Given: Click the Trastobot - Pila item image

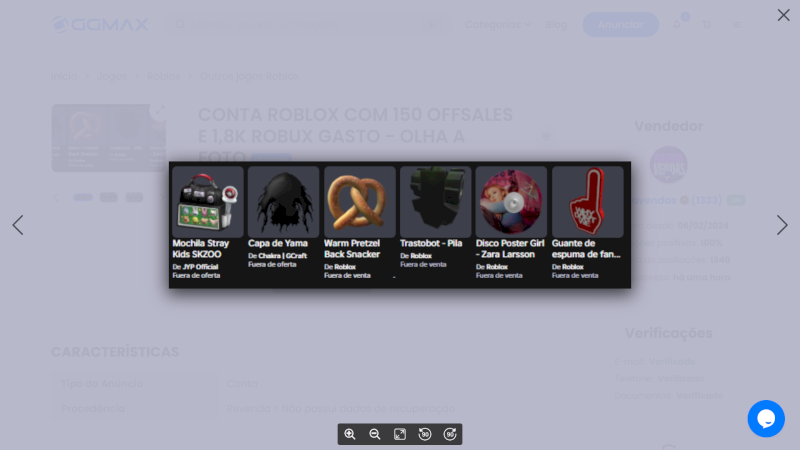Looking at the screenshot, I should tap(435, 202).
